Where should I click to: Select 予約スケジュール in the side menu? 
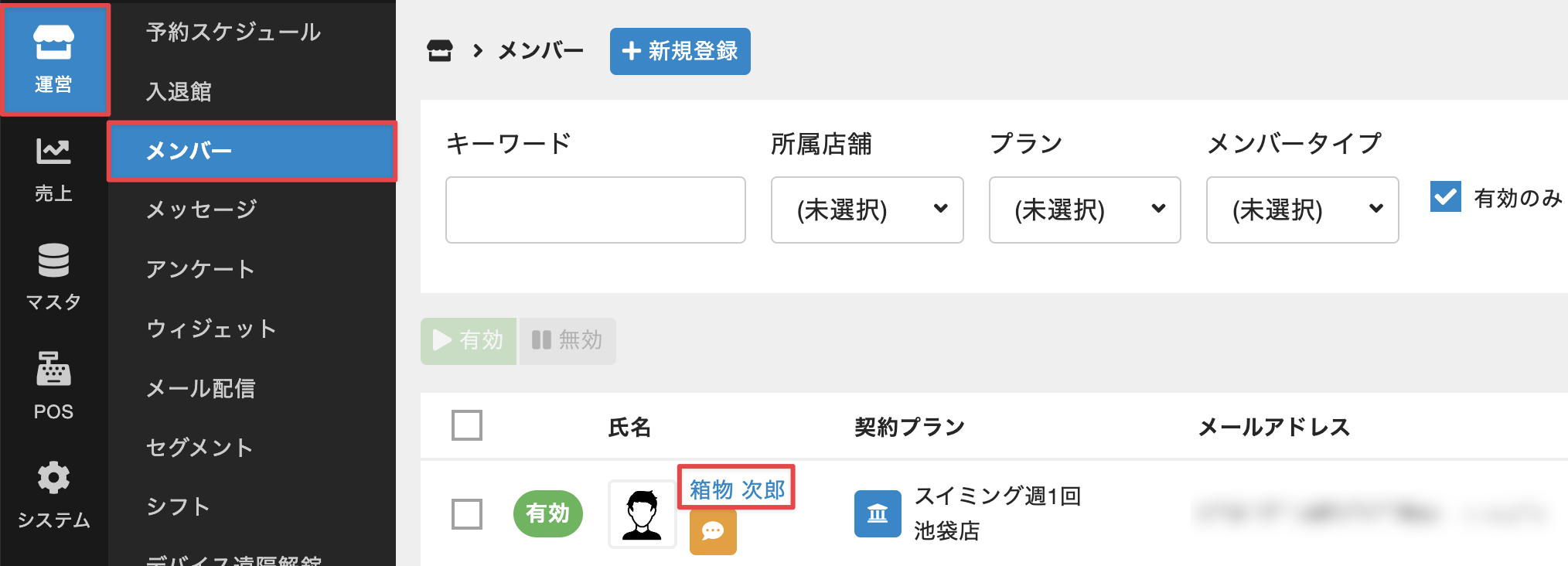click(233, 32)
